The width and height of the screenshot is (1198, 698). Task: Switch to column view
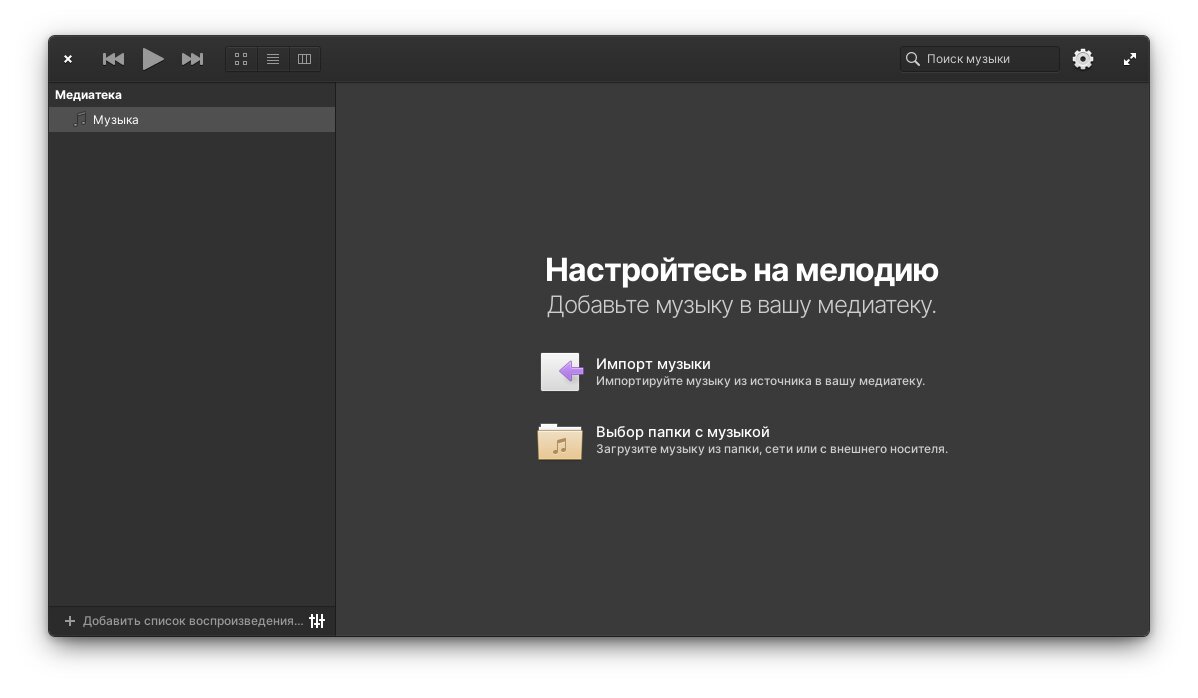304,59
